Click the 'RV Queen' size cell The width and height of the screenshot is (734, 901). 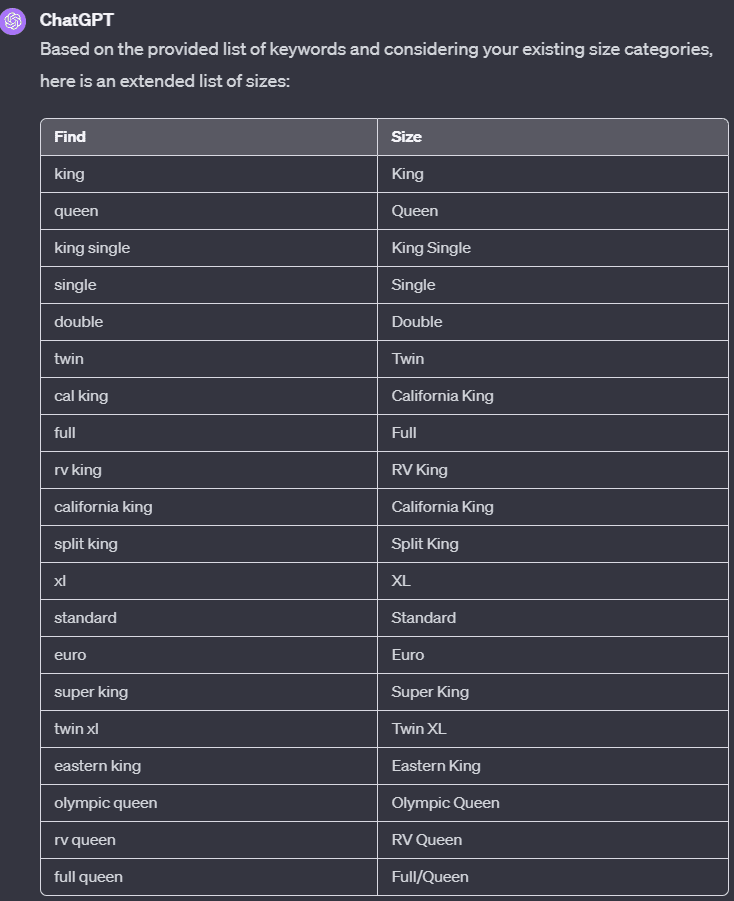click(x=427, y=840)
